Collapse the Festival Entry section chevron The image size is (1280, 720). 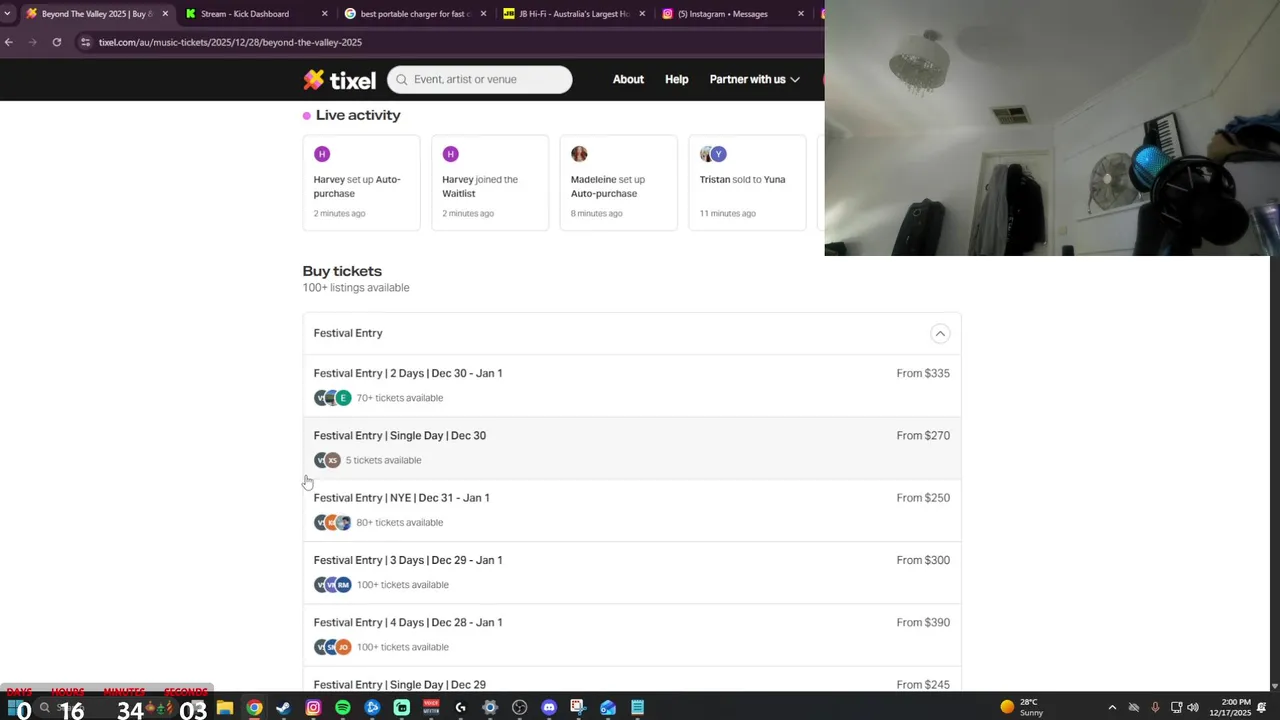(940, 333)
